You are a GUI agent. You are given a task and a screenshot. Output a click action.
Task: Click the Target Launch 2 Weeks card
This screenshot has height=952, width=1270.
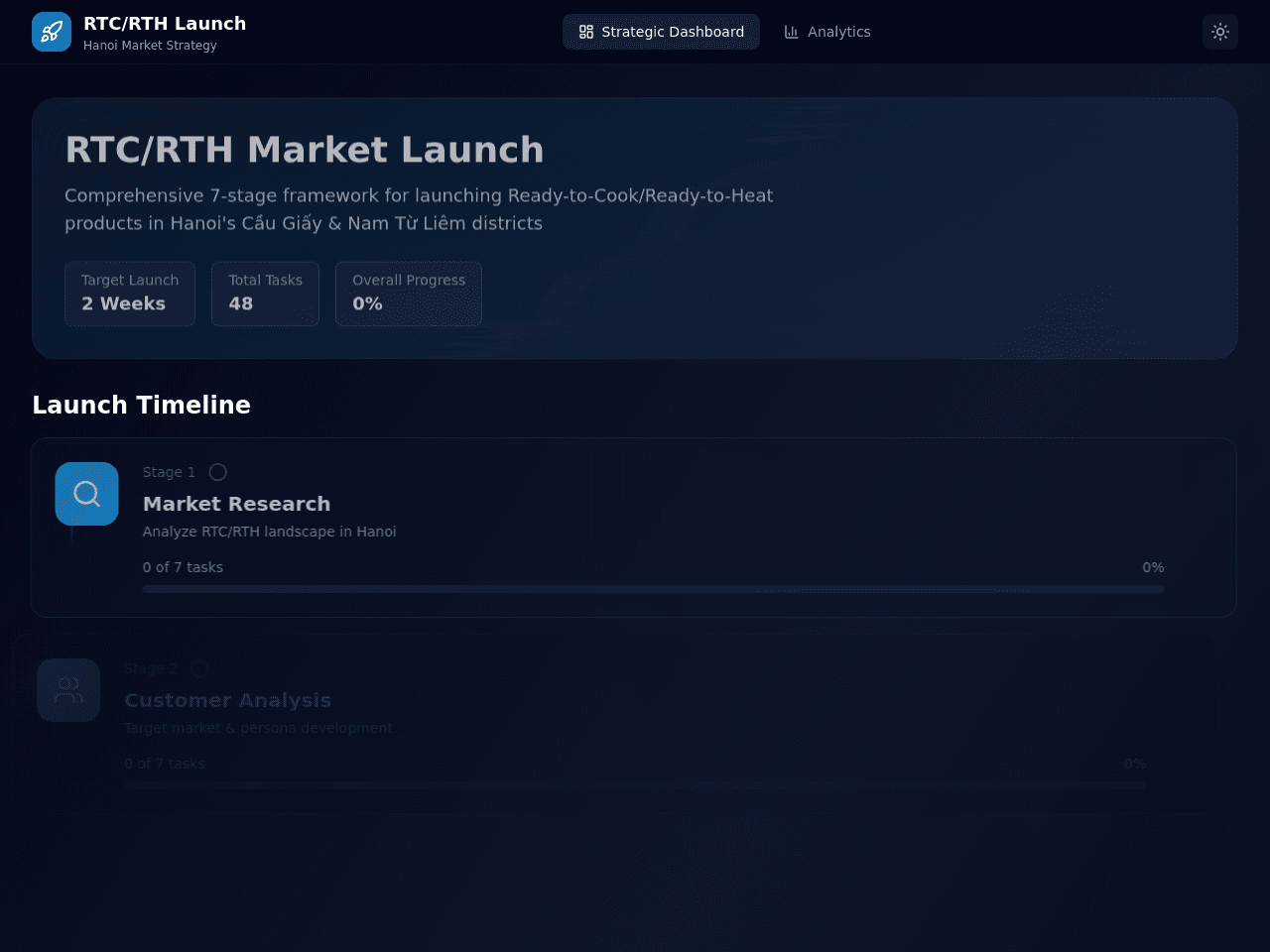click(130, 294)
